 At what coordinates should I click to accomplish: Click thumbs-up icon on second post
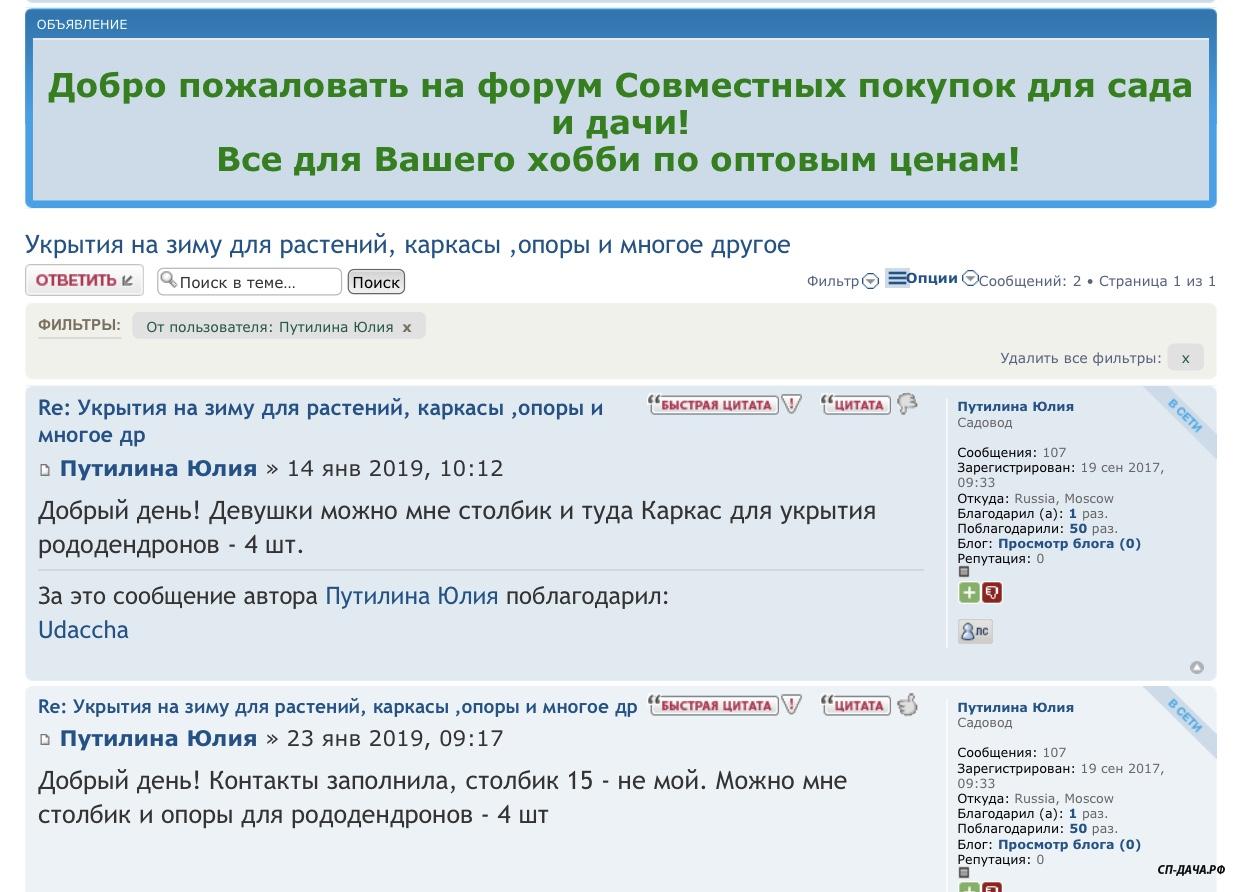click(907, 705)
